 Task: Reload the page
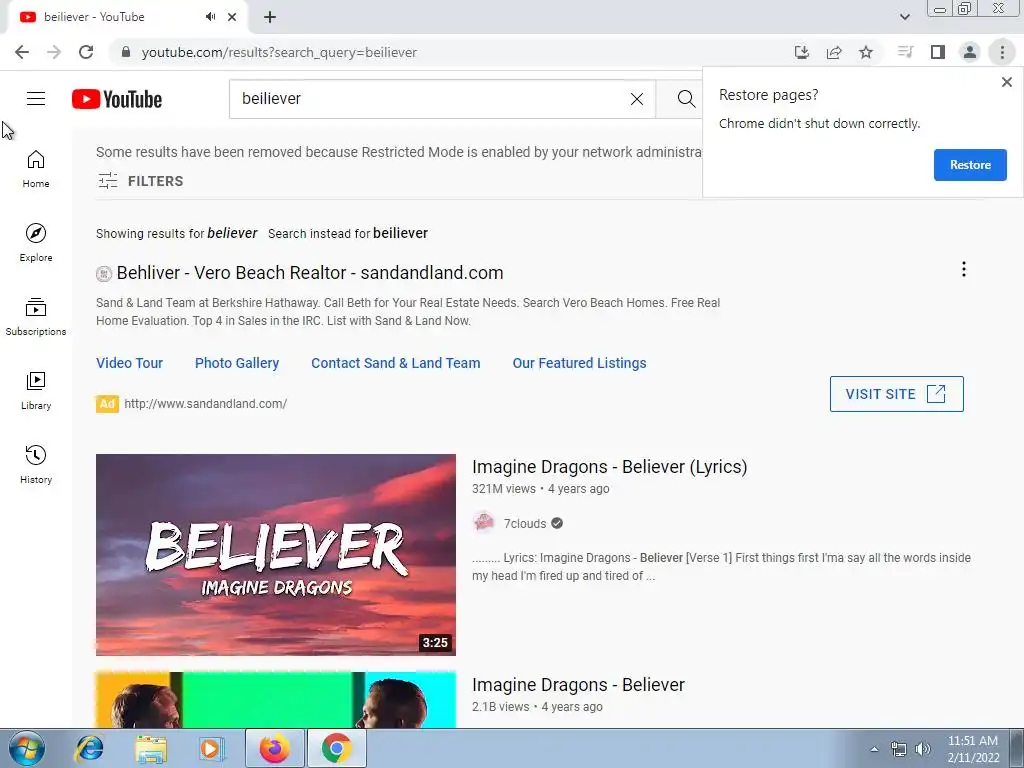click(86, 52)
